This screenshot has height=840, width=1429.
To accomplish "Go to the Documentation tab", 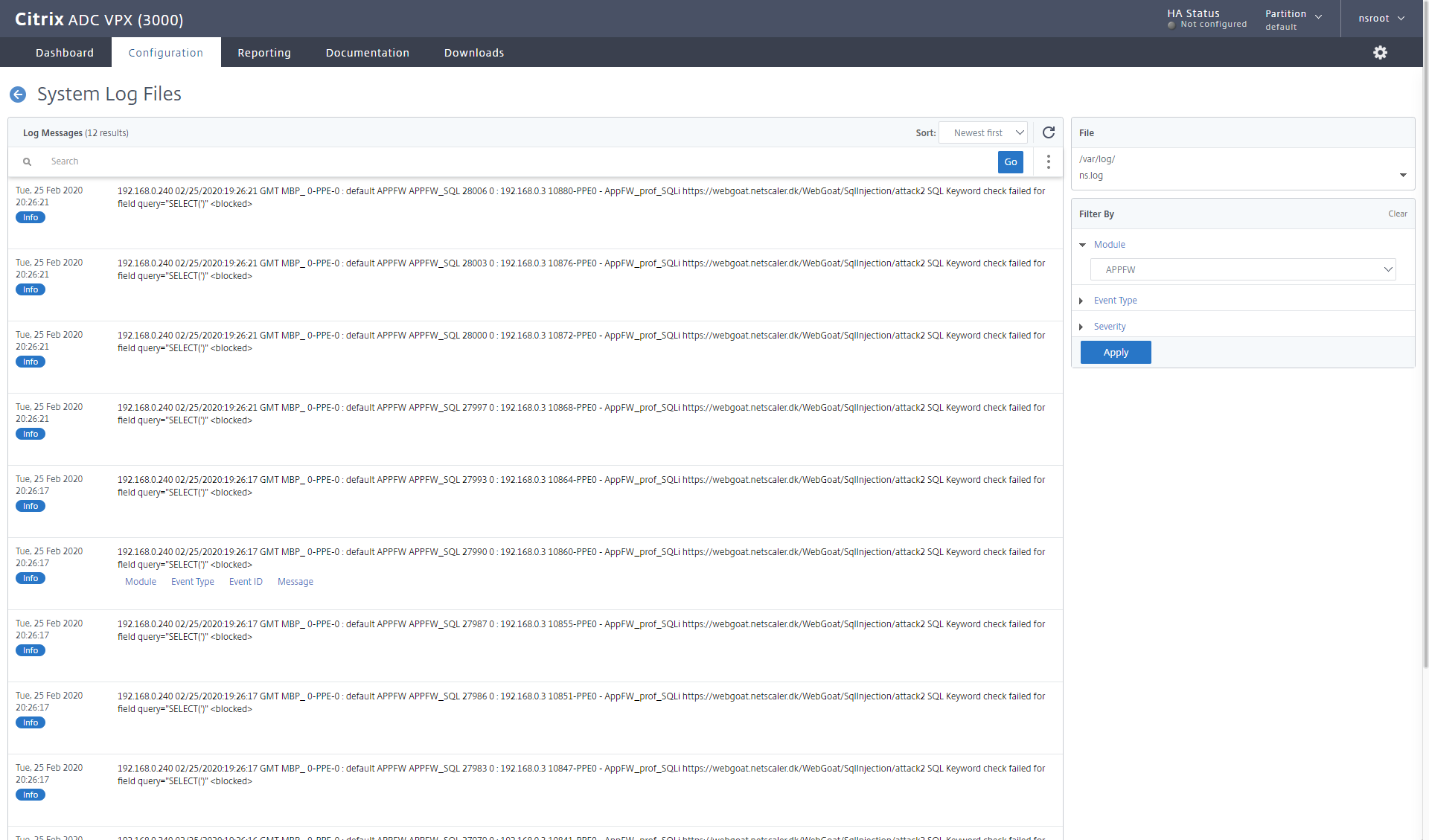I will [x=368, y=52].
